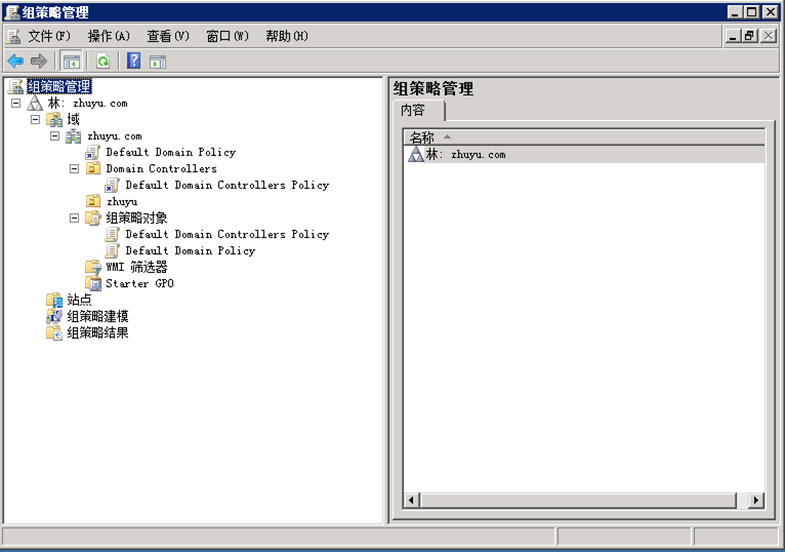Select the 组策略建模 label

[x=98, y=316]
